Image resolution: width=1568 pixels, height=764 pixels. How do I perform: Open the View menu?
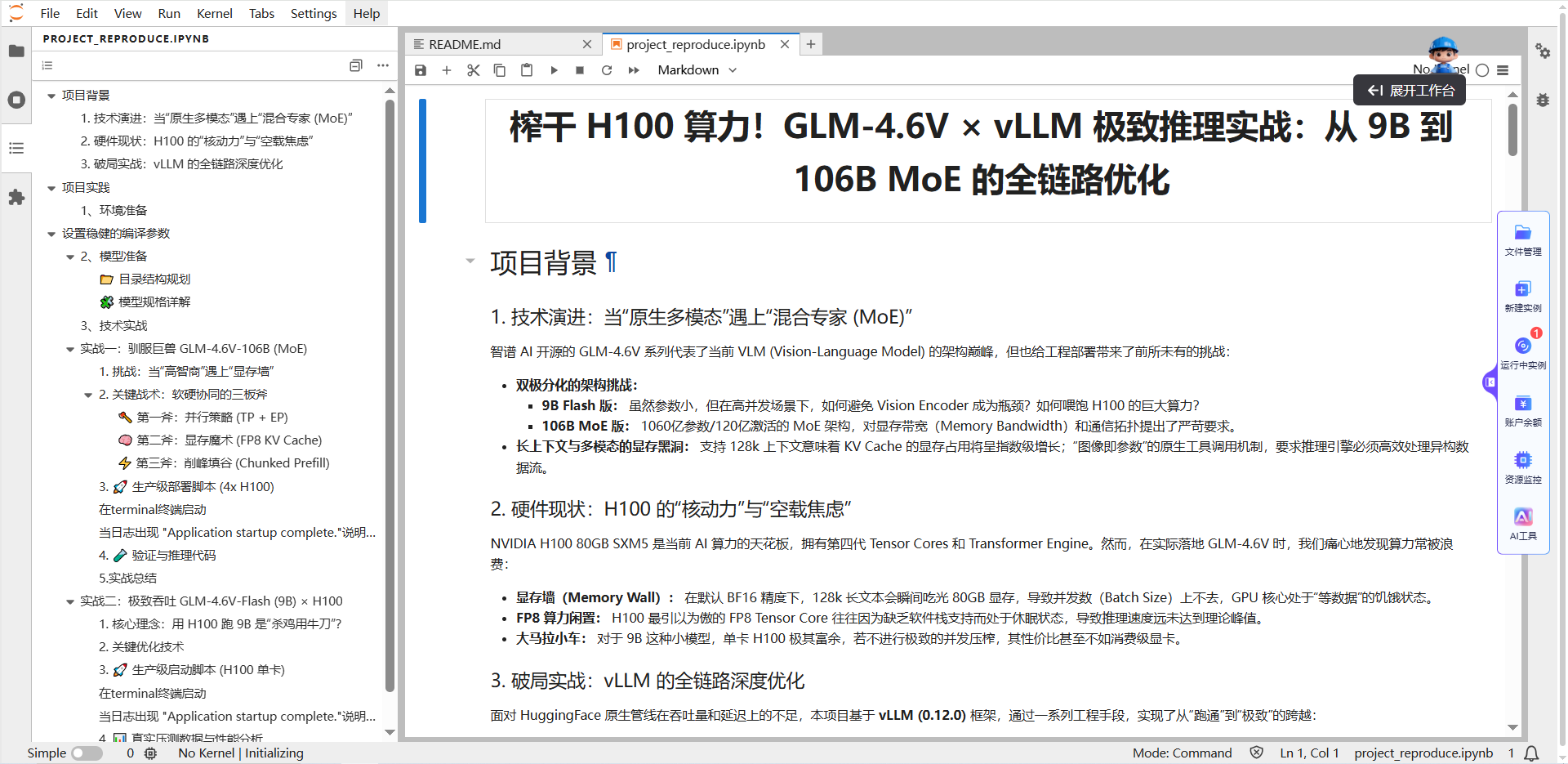127,13
